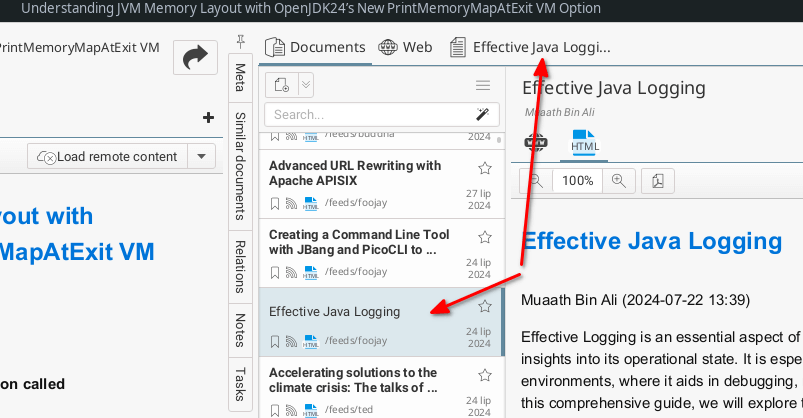The height and width of the screenshot is (418, 803).
Task: Open the Similar documents side tab
Action: click(x=240, y=165)
